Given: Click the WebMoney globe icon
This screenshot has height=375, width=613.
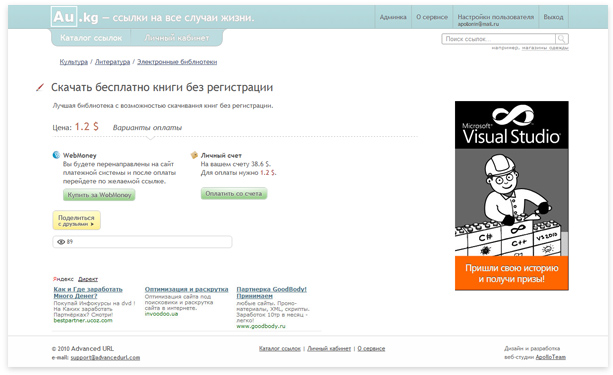Looking at the screenshot, I should (56, 155).
